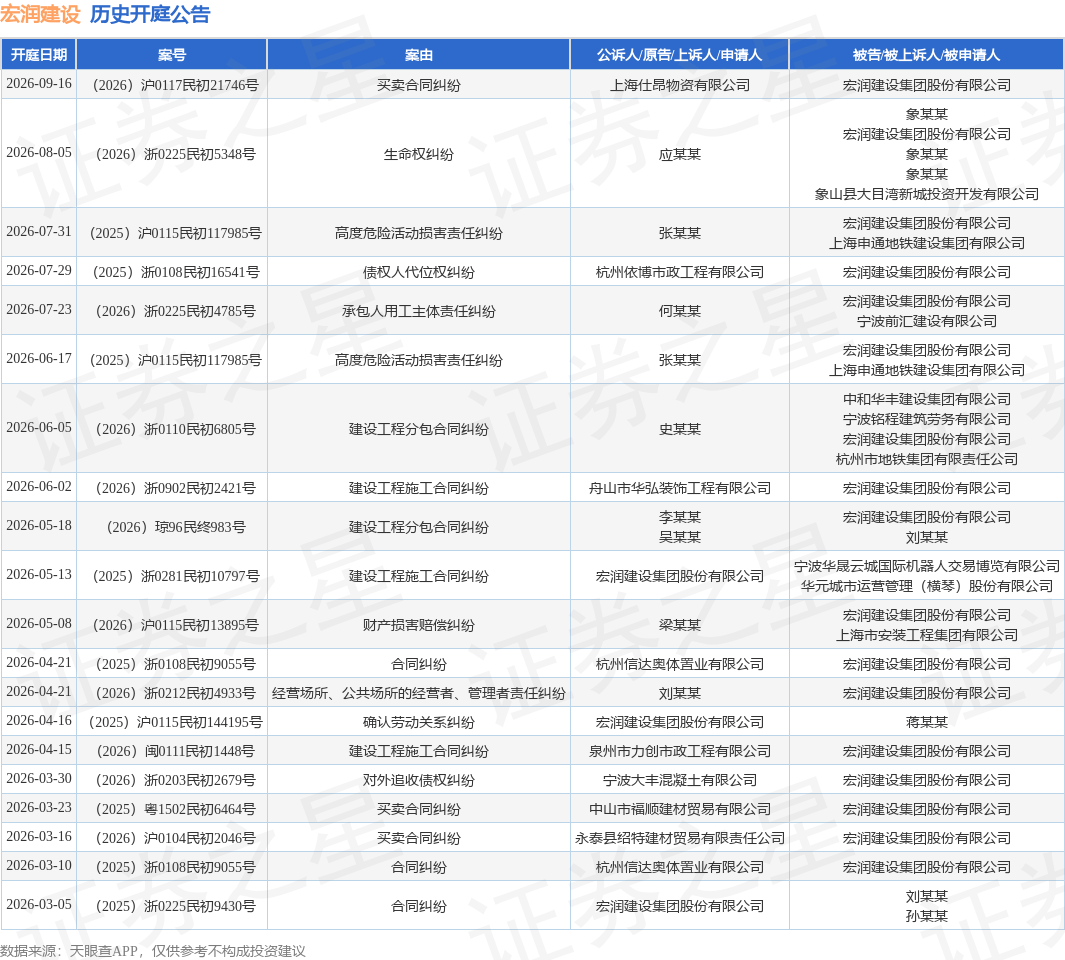The width and height of the screenshot is (1065, 960).
Task: Select the date cell 2026-07-29
Action: [x=39, y=270]
